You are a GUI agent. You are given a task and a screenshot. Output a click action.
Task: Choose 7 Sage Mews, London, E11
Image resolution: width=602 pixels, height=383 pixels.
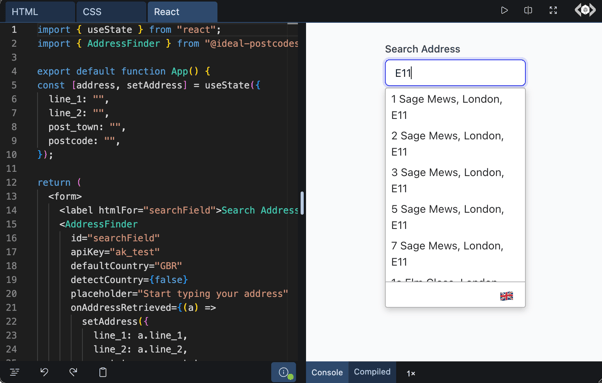(x=455, y=254)
